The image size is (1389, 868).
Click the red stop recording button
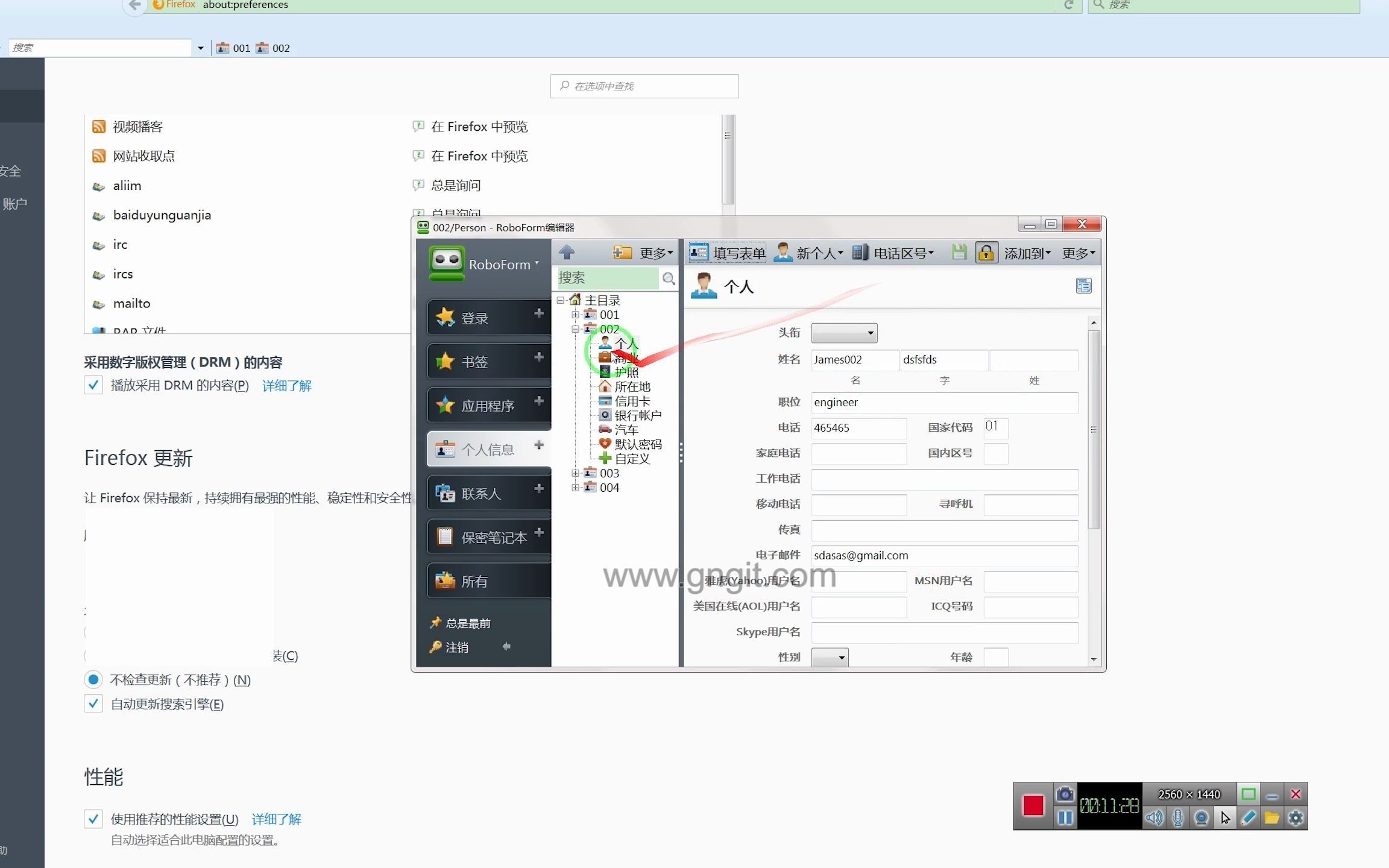[x=1033, y=805]
